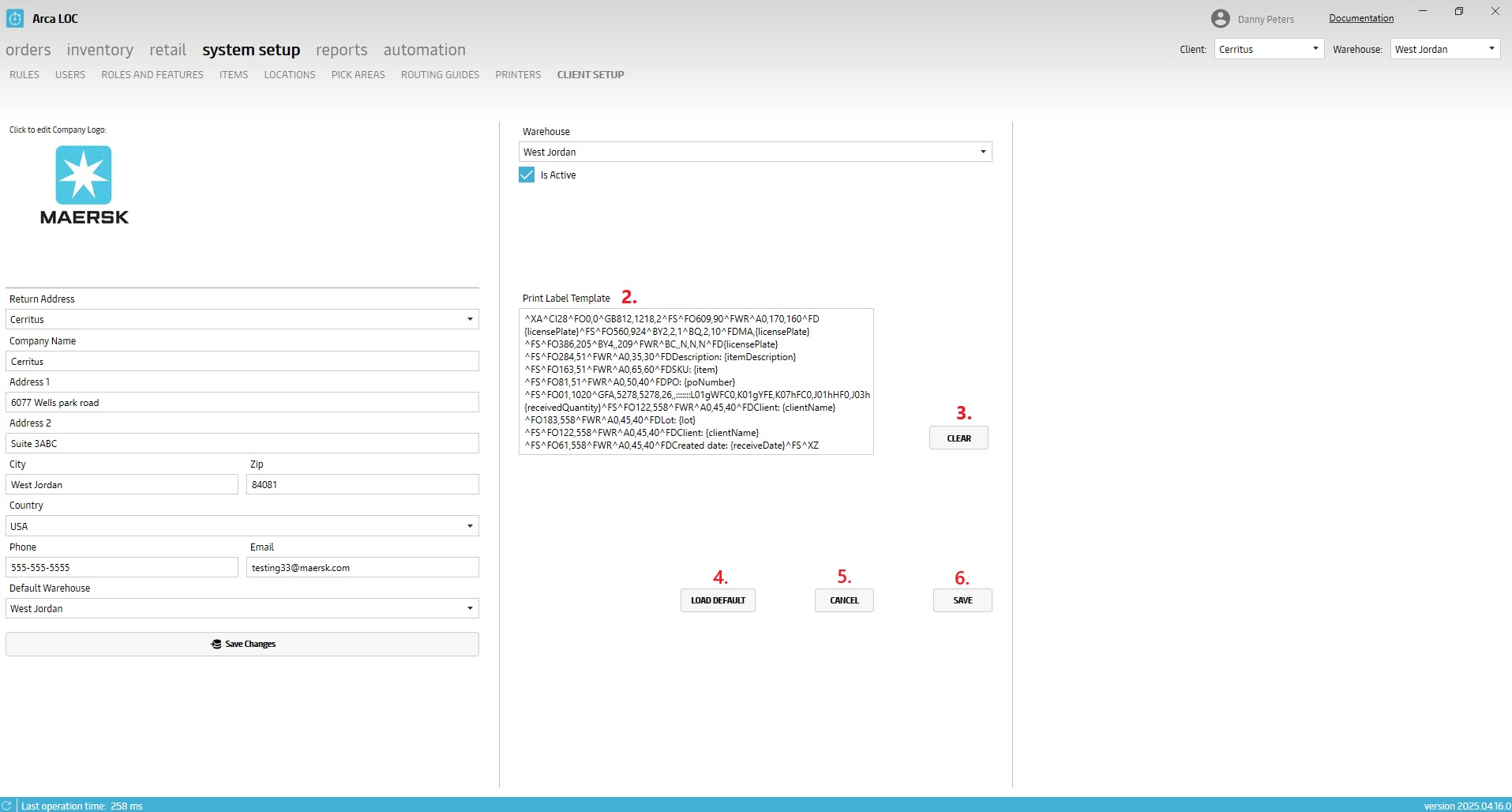The width and height of the screenshot is (1512, 812).
Task: Click the version 2025.04.16.0 text
Action: 1467,806
